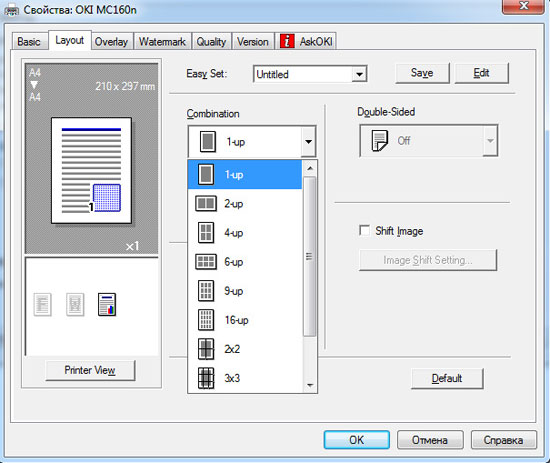Viewport: 550px width, 463px height.
Task: Select the 6-up text entry
Action: [x=234, y=262]
